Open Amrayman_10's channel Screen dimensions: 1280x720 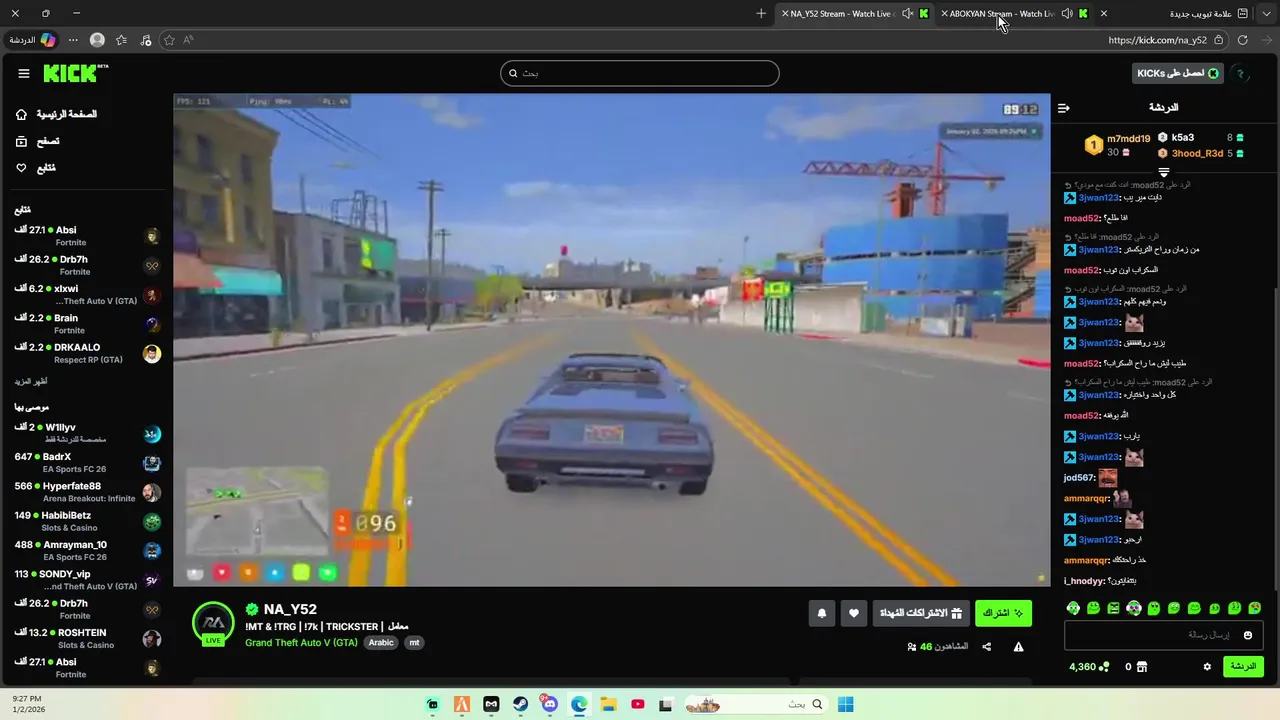[87, 551]
